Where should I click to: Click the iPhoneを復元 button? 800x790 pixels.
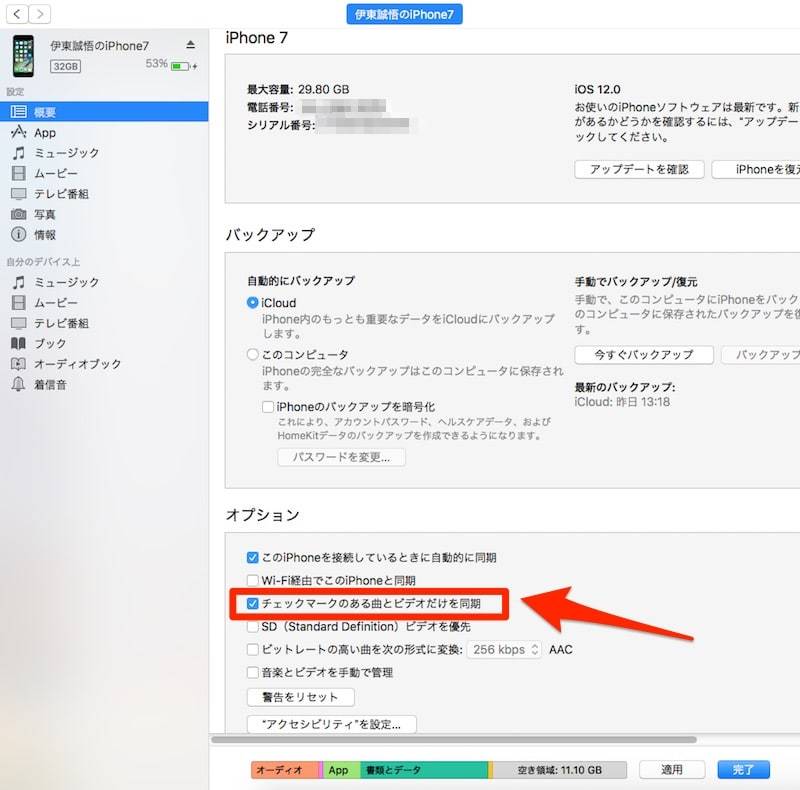(x=756, y=169)
